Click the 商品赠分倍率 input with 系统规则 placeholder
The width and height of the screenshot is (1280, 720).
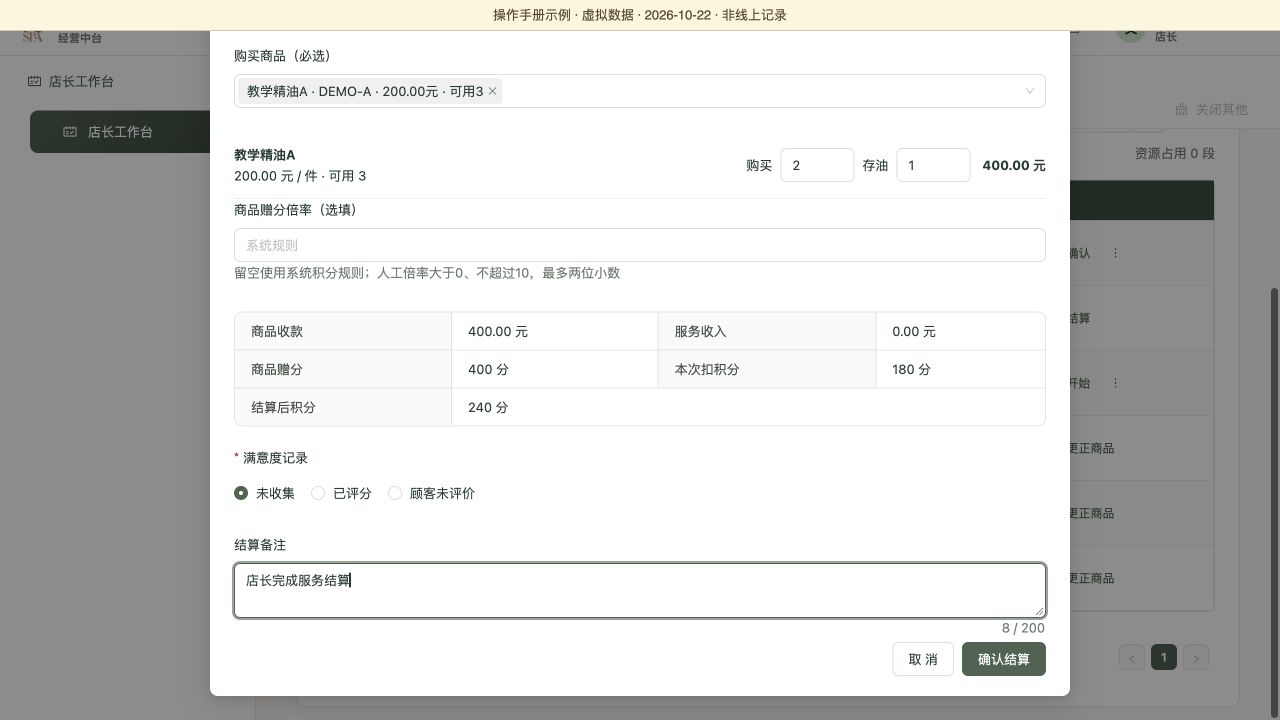tap(640, 245)
